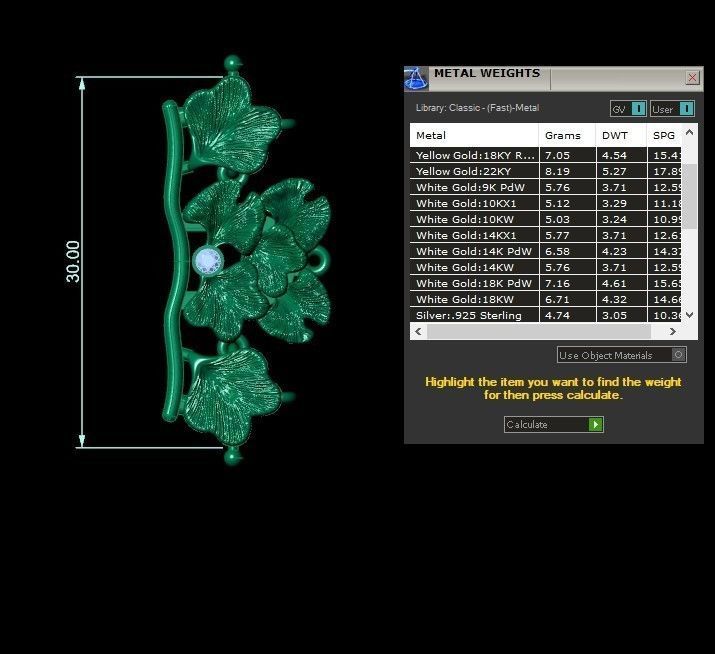Select White Gold:18KW row
Viewport: 715px width, 654px height.
[x=546, y=299]
